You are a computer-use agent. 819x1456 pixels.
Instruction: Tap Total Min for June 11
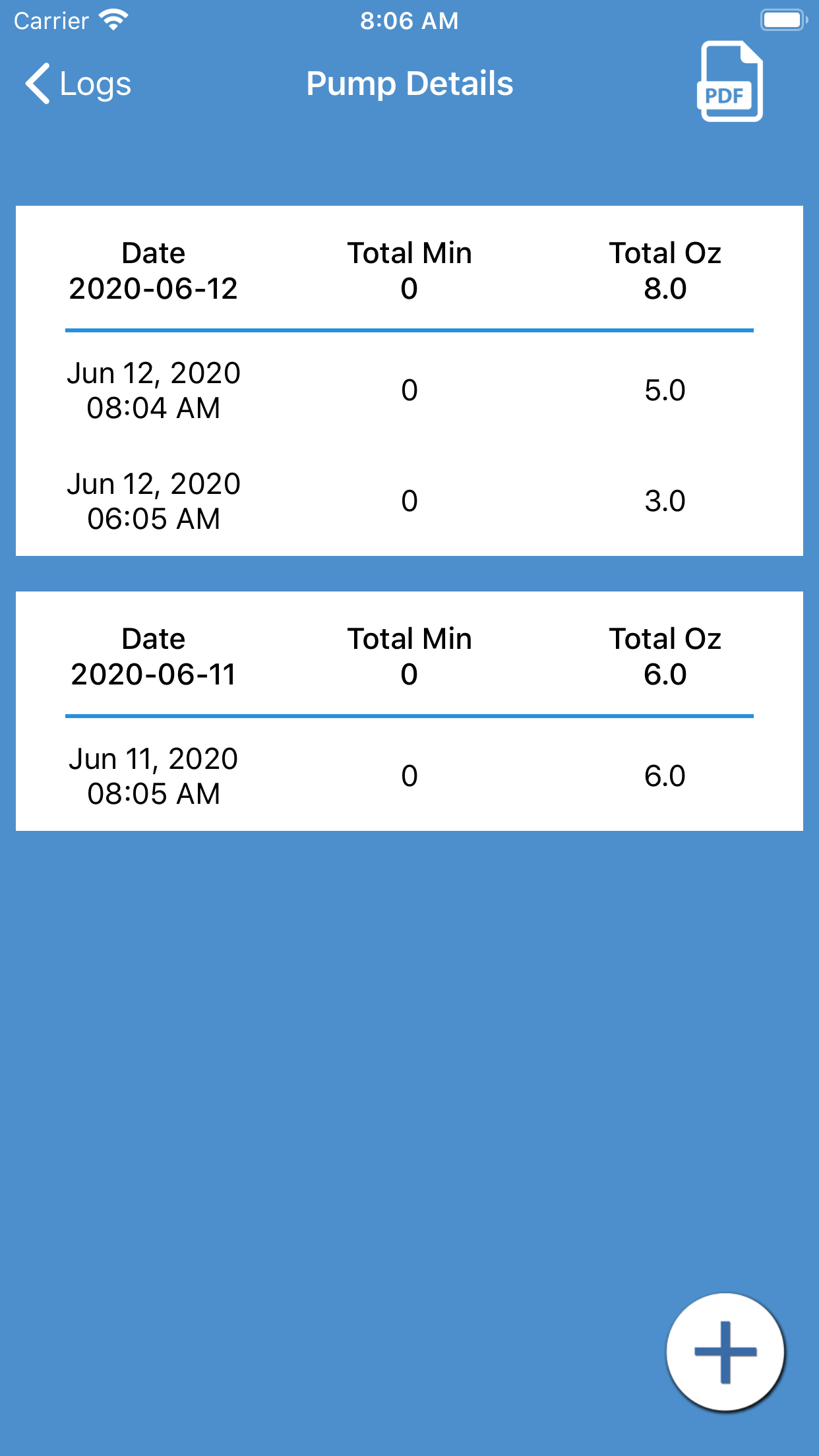tap(409, 657)
